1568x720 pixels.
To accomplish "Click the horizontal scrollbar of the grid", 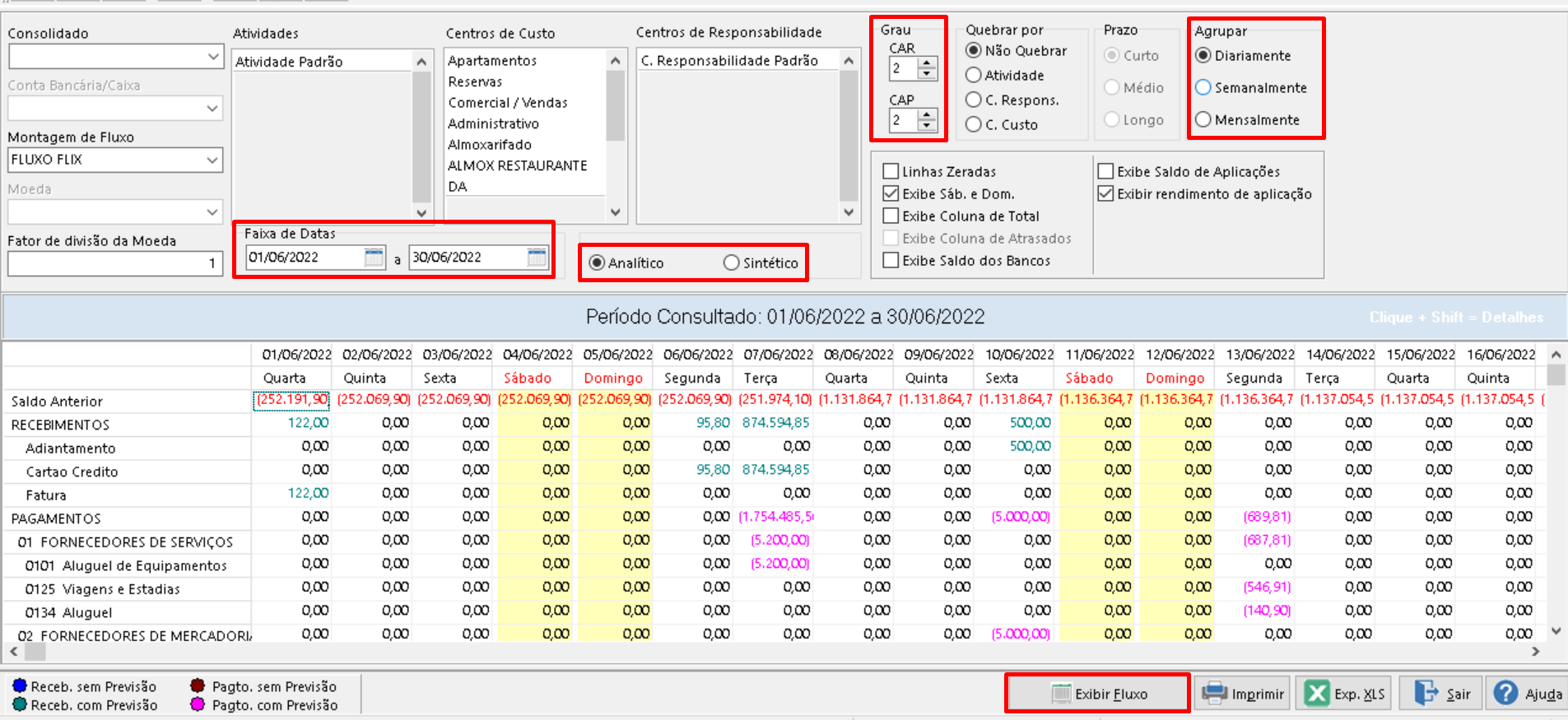I will pyautogui.click(x=774, y=651).
